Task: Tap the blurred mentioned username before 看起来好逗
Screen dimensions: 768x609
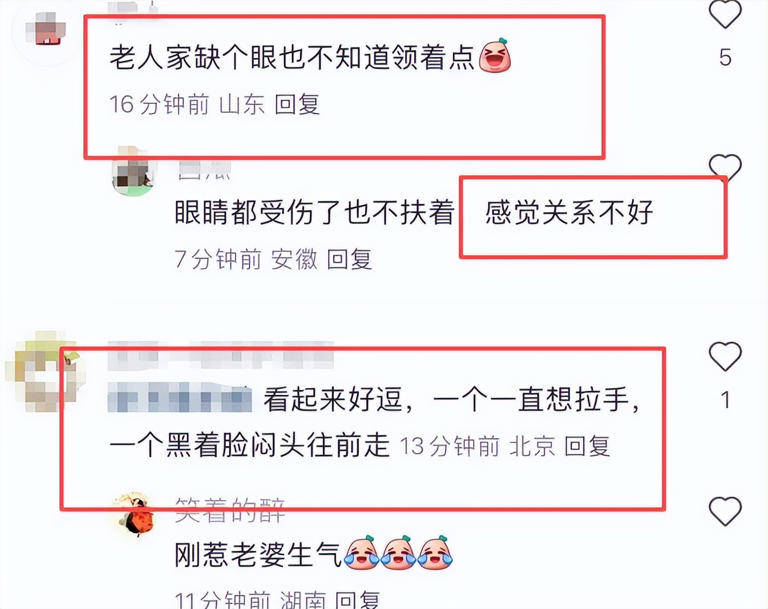Action: tap(180, 399)
